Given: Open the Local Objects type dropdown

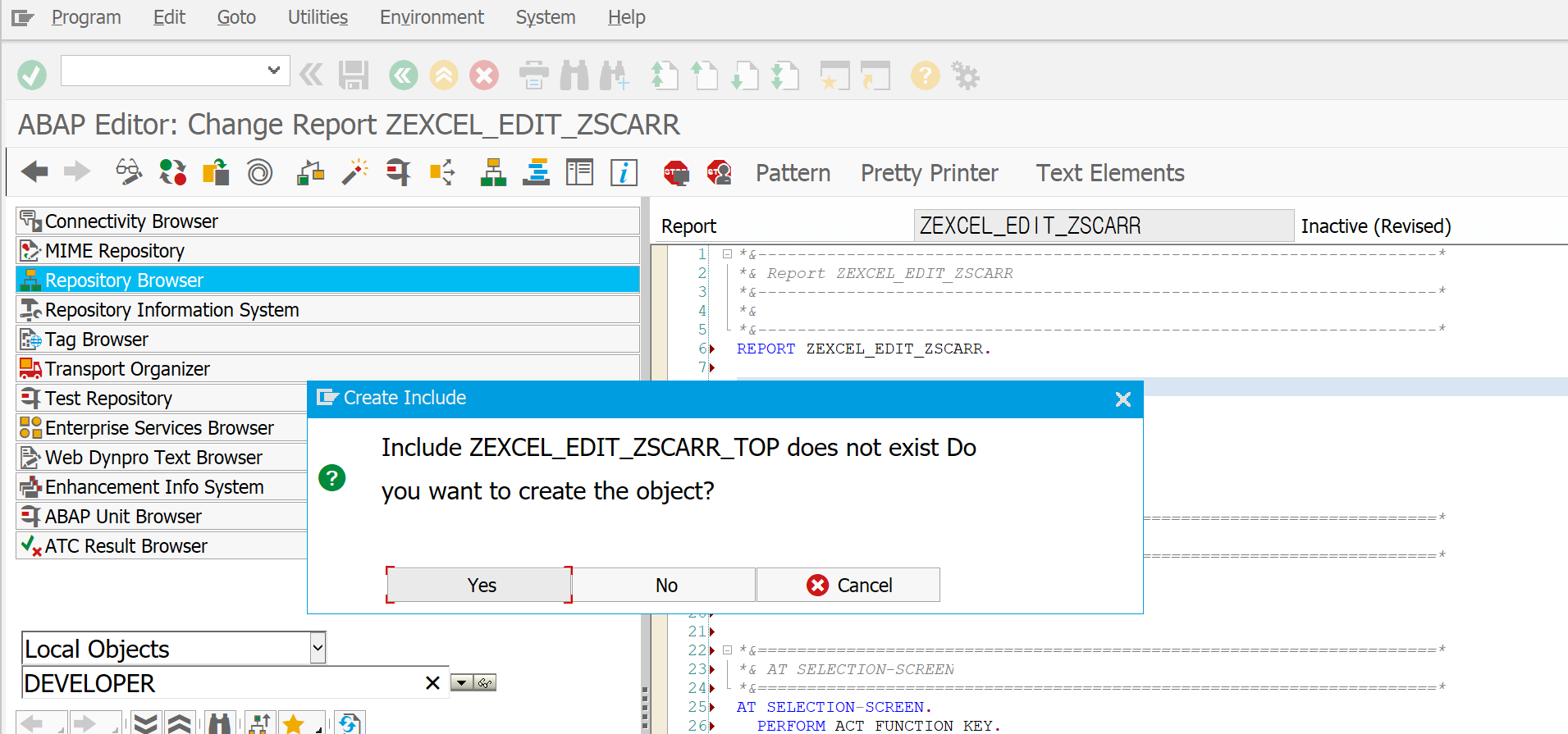Looking at the screenshot, I should pyautogui.click(x=318, y=648).
